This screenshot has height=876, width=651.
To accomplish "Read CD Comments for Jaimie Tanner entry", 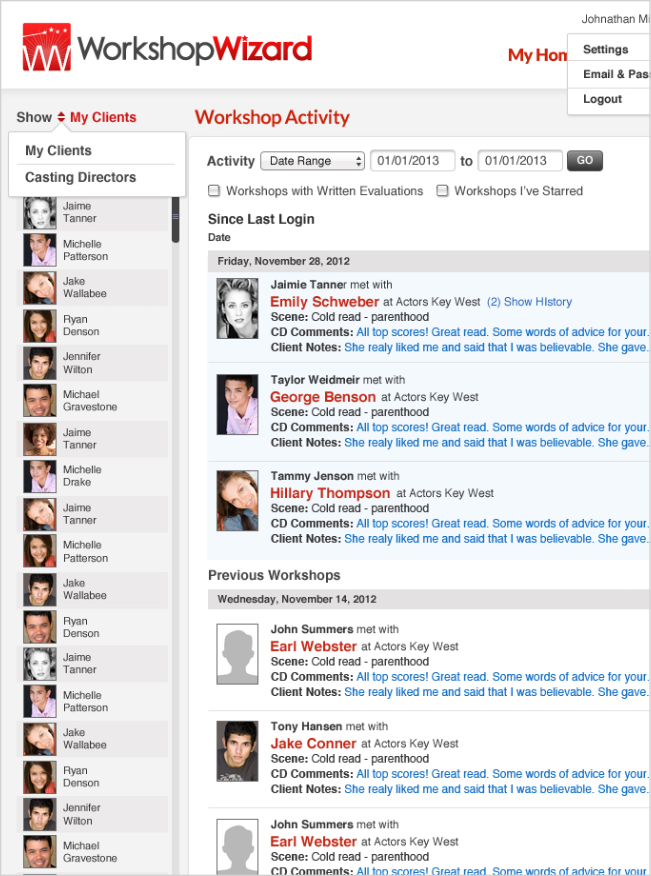I will click(x=503, y=332).
